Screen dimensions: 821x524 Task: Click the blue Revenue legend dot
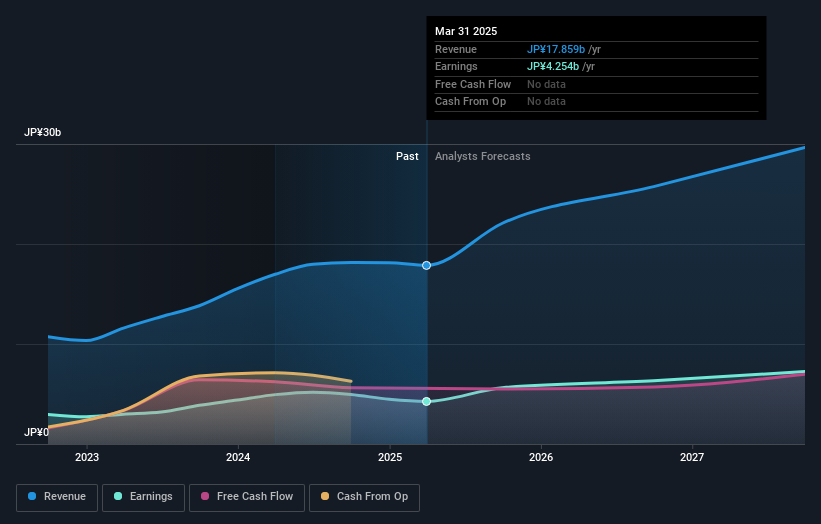32,496
